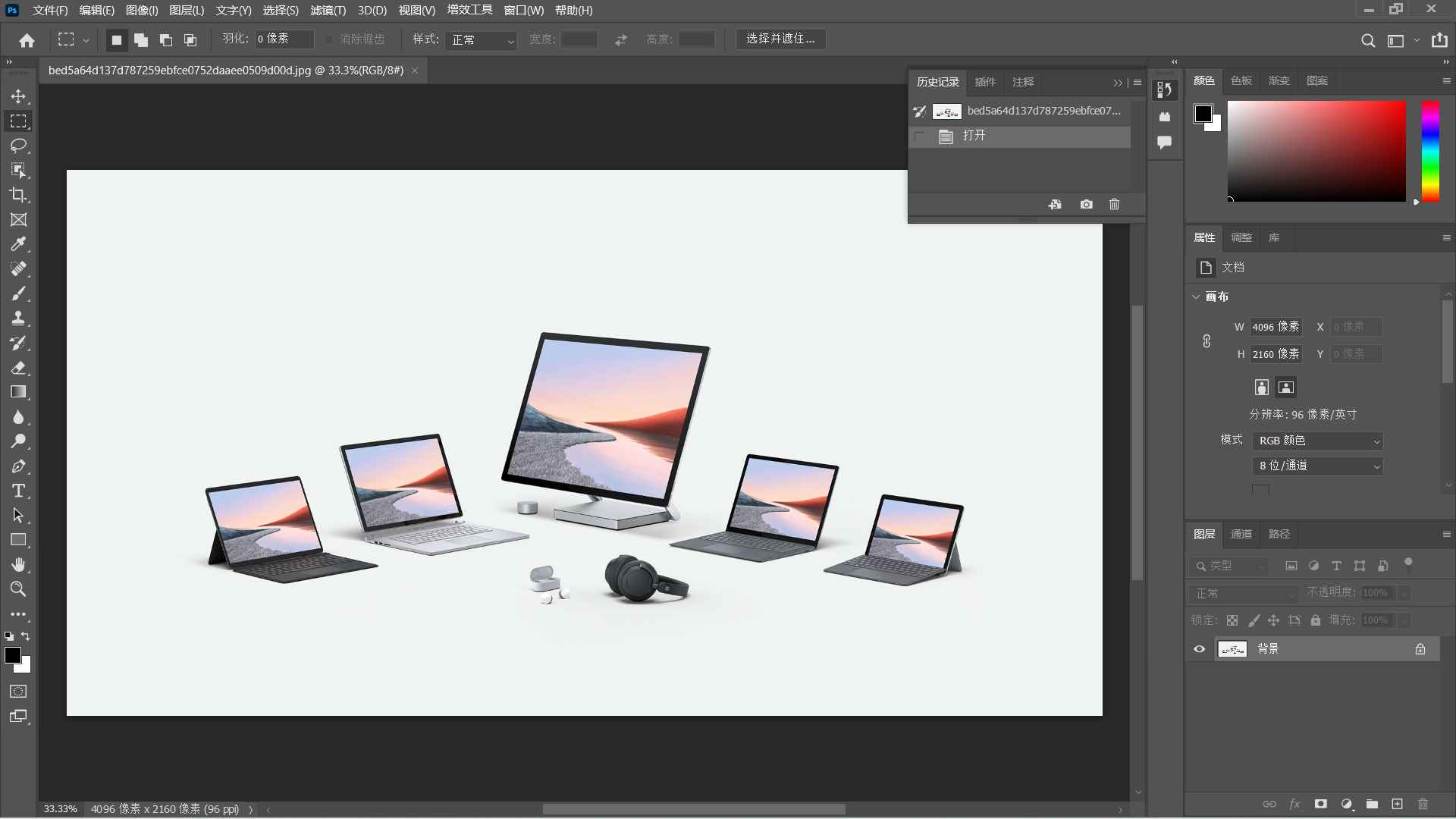Image resolution: width=1456 pixels, height=819 pixels.
Task: Click the foreground color swatch in toolbar
Action: 13,655
